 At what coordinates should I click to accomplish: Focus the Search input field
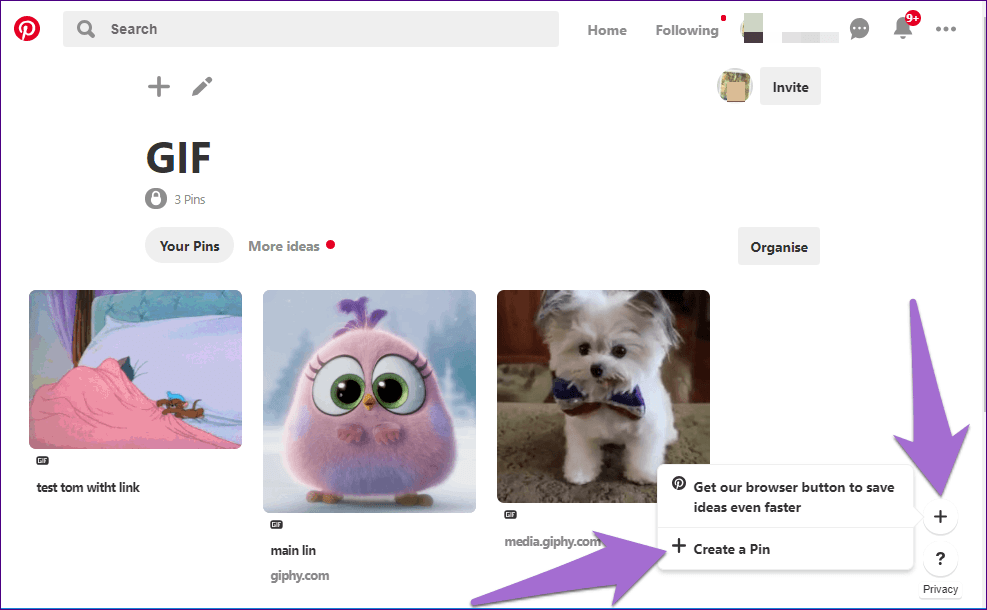[310, 29]
